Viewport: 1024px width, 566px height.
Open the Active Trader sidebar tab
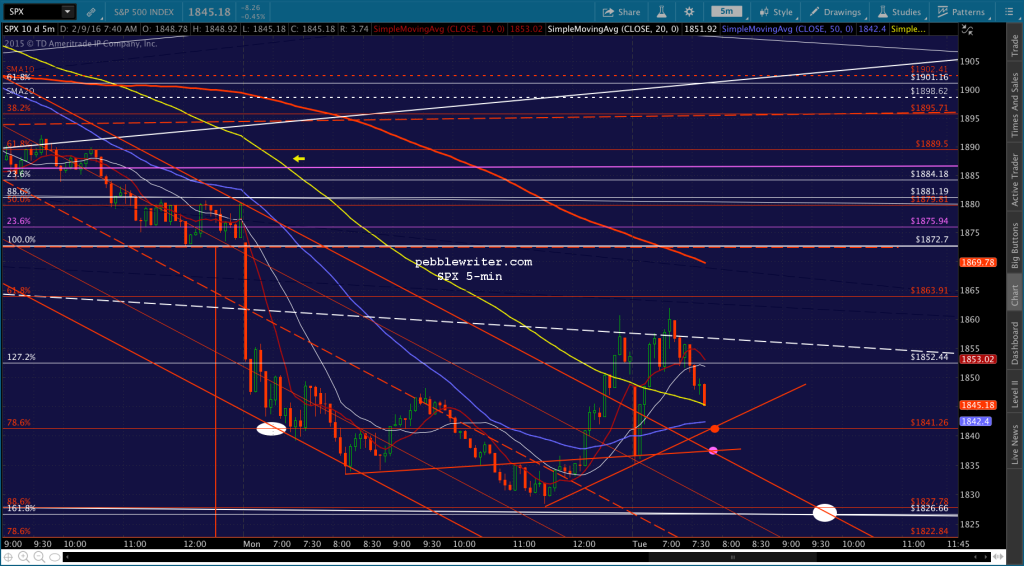1014,180
